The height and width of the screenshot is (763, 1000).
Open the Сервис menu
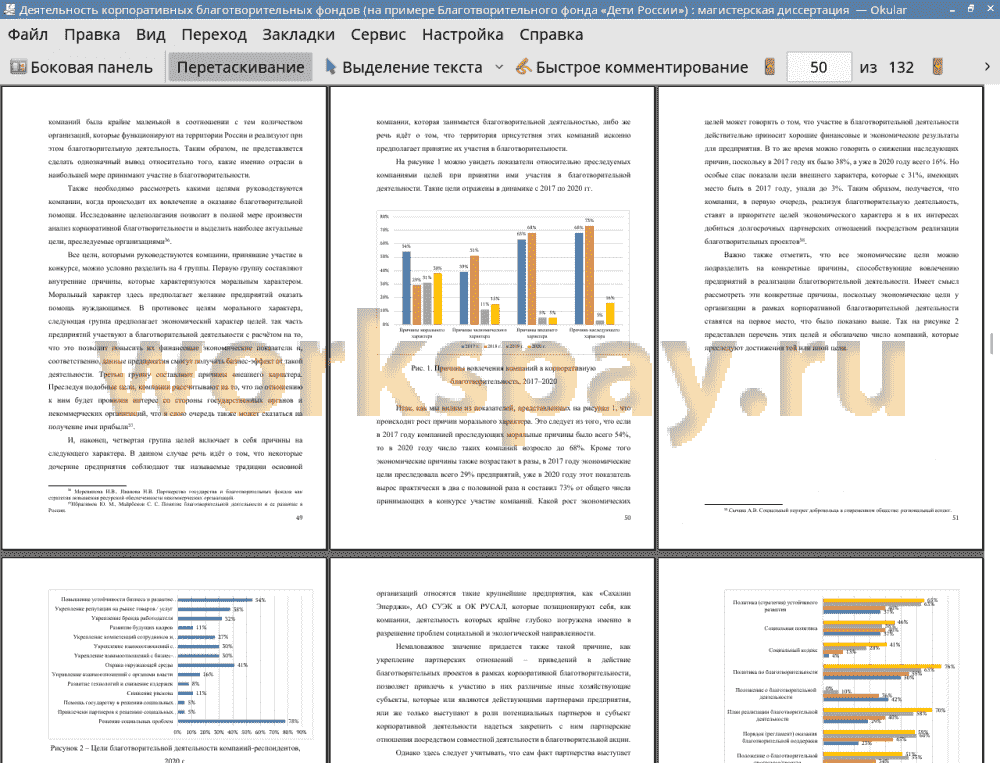pyautogui.click(x=378, y=34)
